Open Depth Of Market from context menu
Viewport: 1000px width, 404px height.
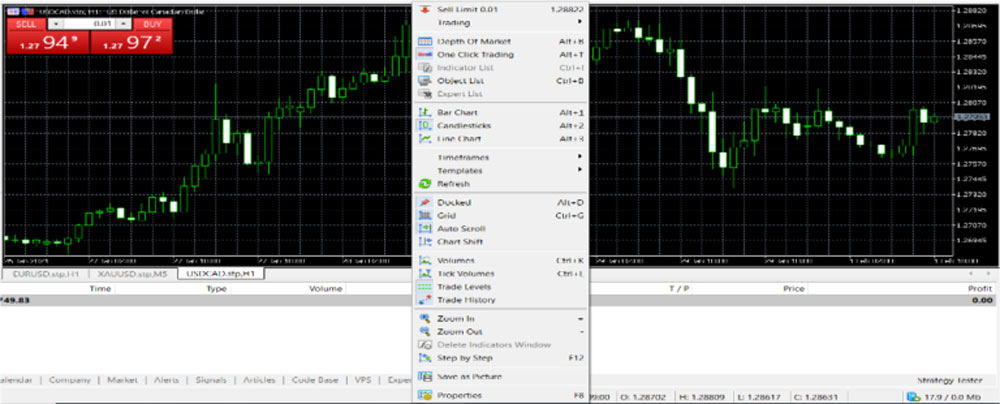tap(501, 41)
